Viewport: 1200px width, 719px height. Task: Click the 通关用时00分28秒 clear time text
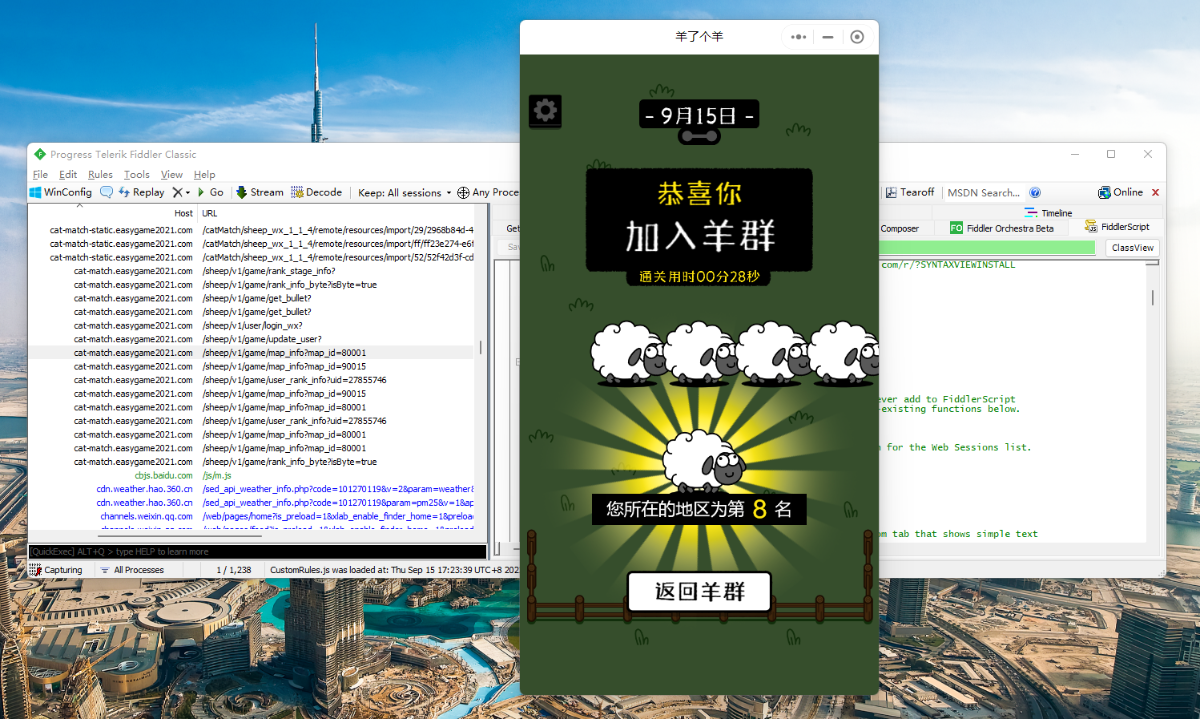coord(699,276)
